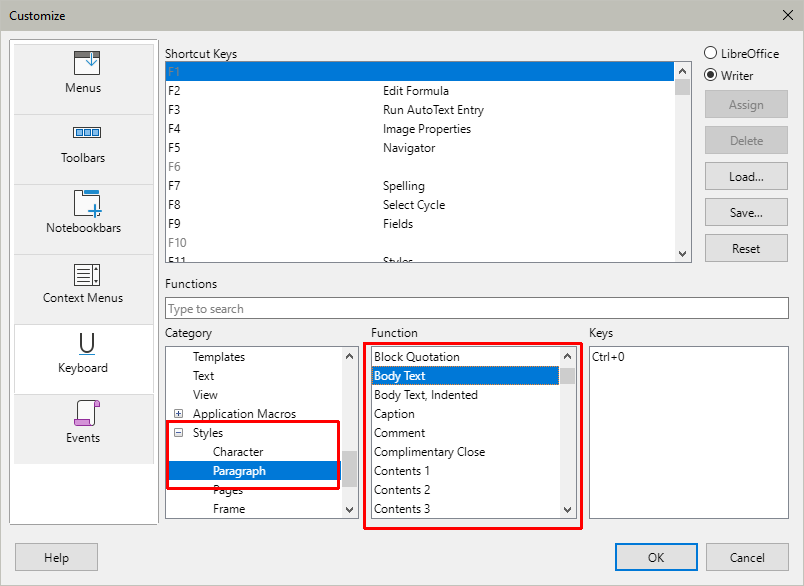Click the Load... button

click(746, 176)
